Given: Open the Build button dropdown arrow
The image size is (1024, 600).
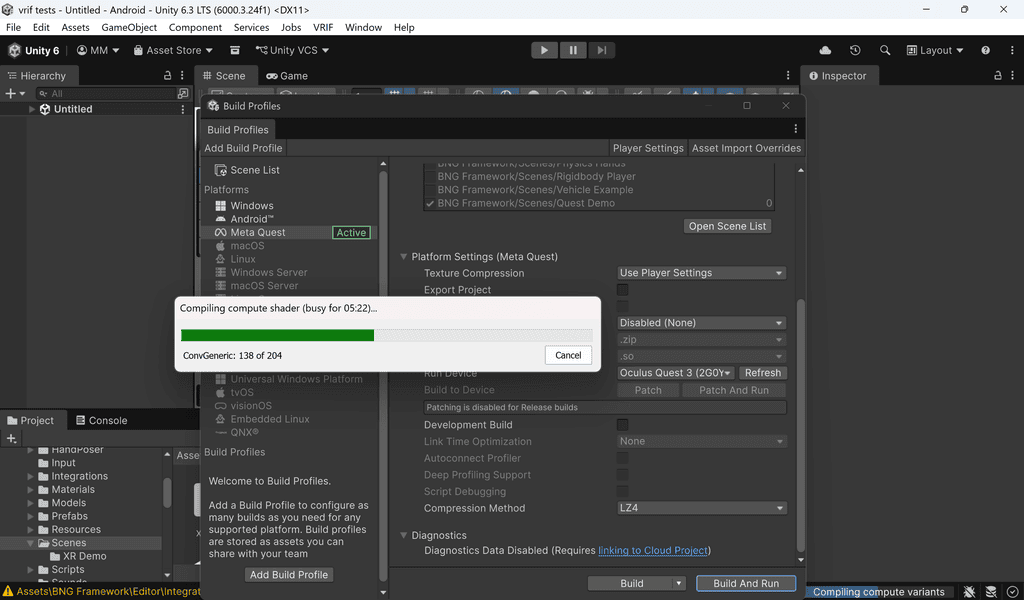Looking at the screenshot, I should [679, 584].
